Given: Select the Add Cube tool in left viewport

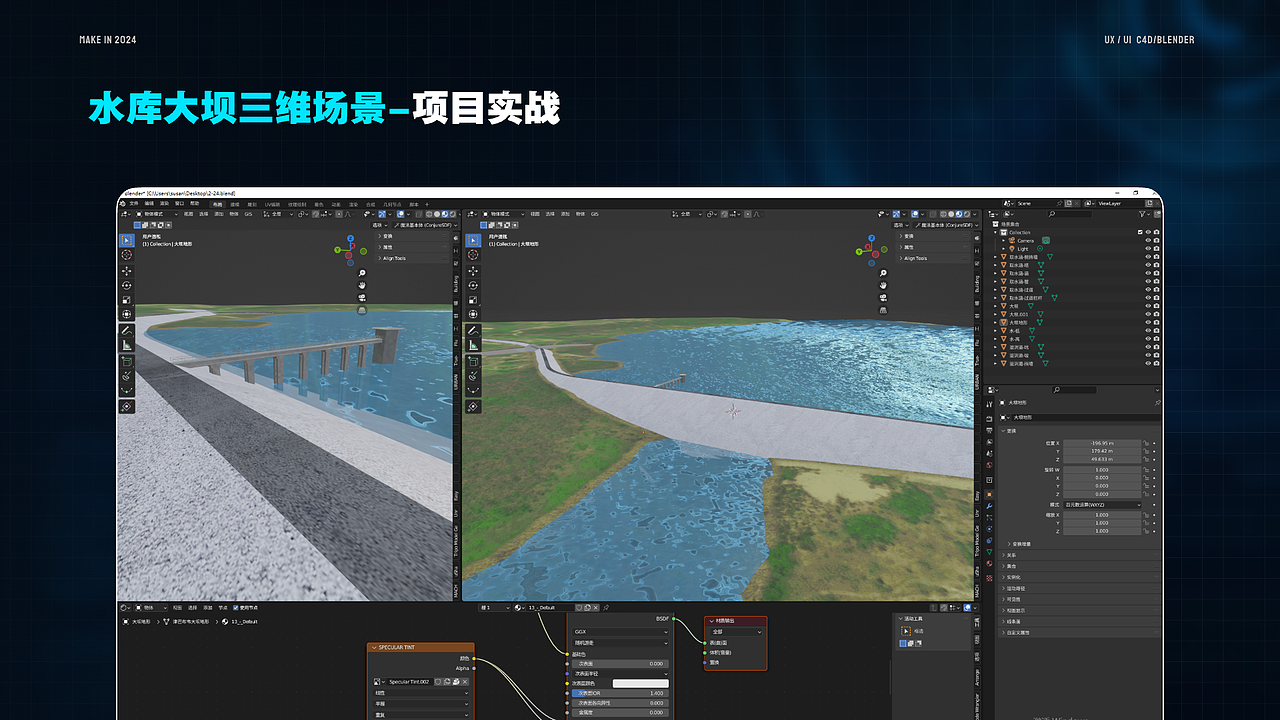Looking at the screenshot, I should [127, 361].
